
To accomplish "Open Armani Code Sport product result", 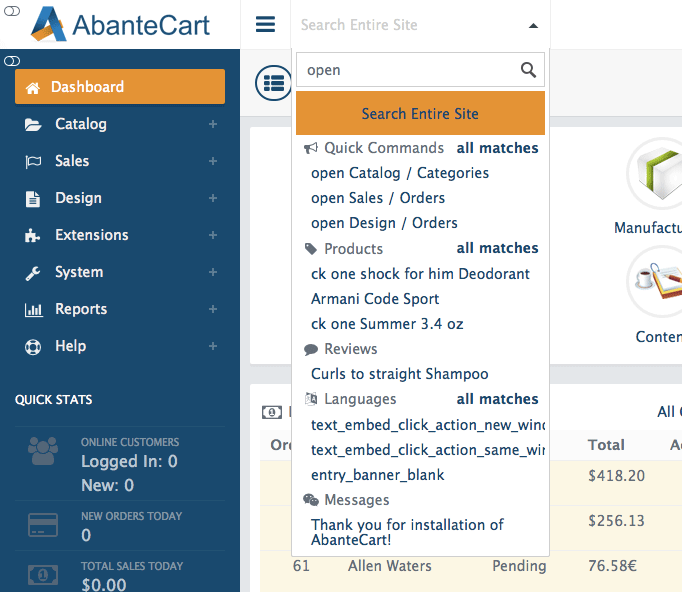I will pyautogui.click(x=375, y=299).
